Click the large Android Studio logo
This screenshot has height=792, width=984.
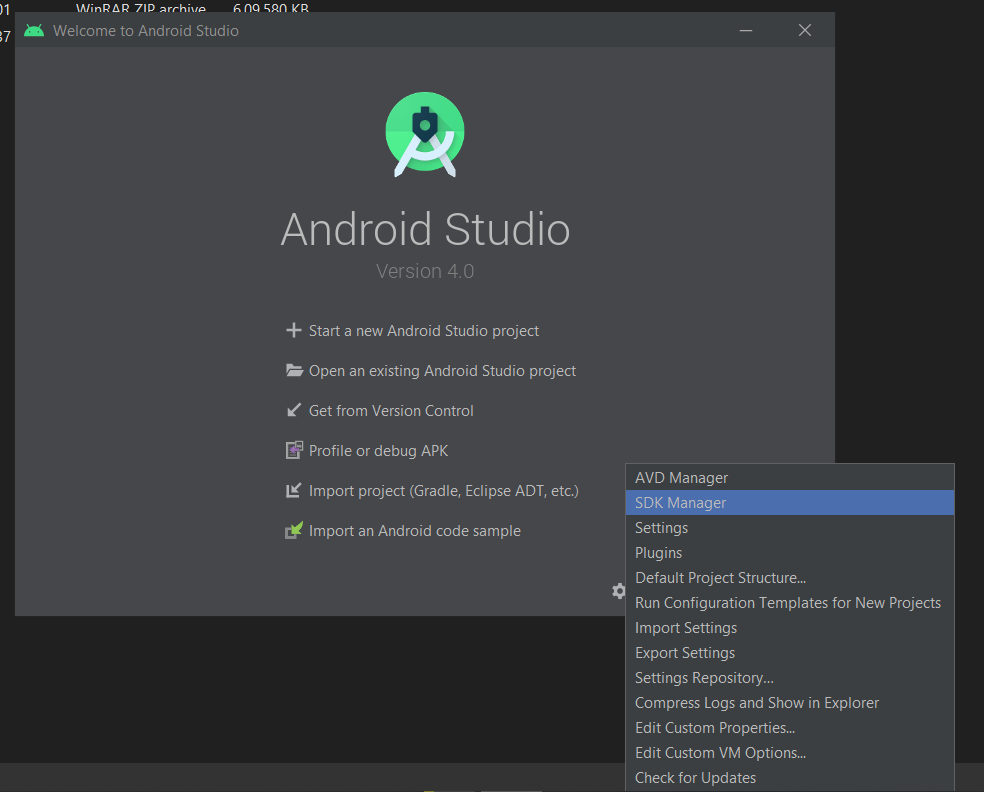click(425, 134)
